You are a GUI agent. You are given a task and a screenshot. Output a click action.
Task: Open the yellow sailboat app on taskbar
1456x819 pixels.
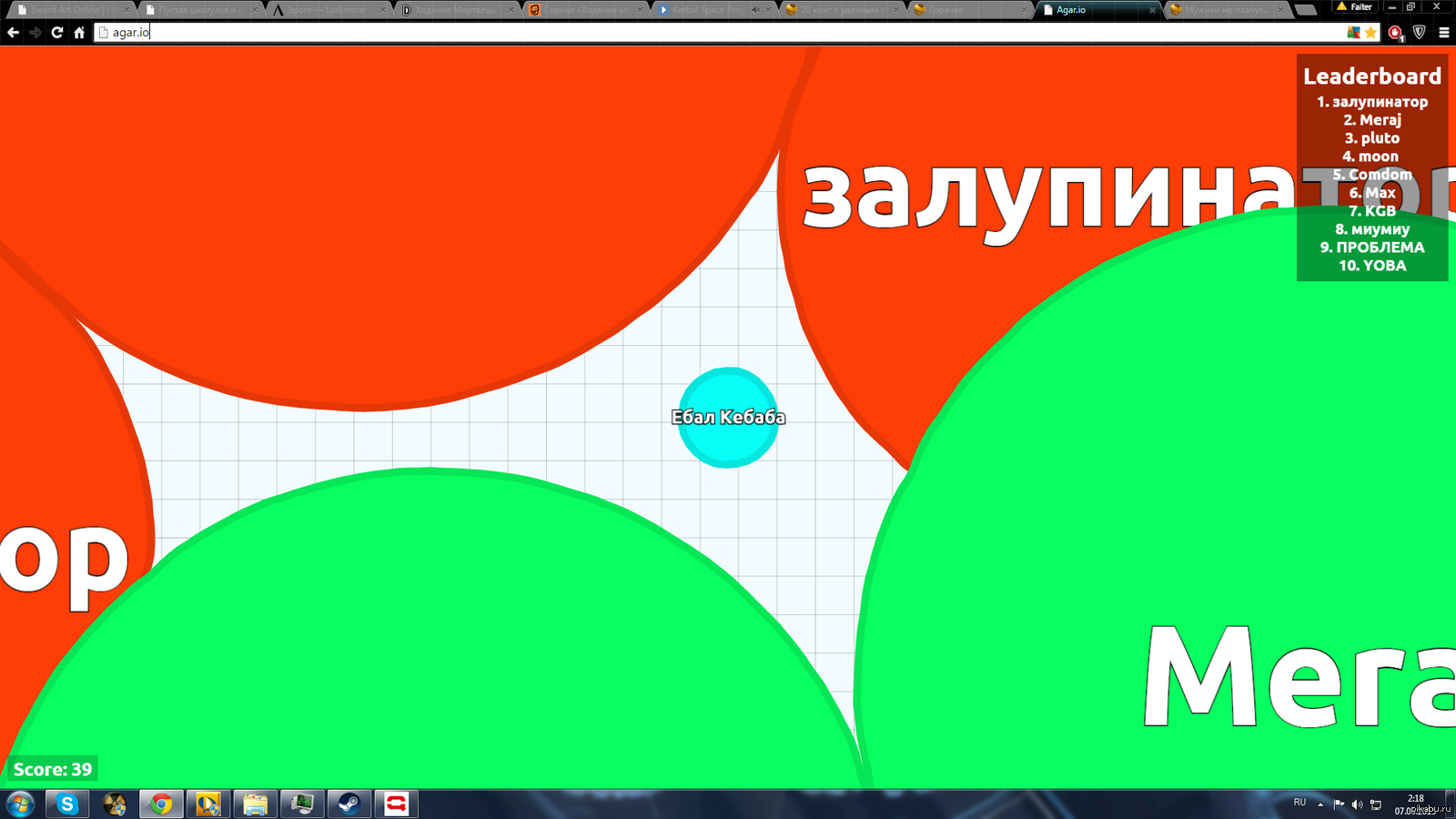208,804
